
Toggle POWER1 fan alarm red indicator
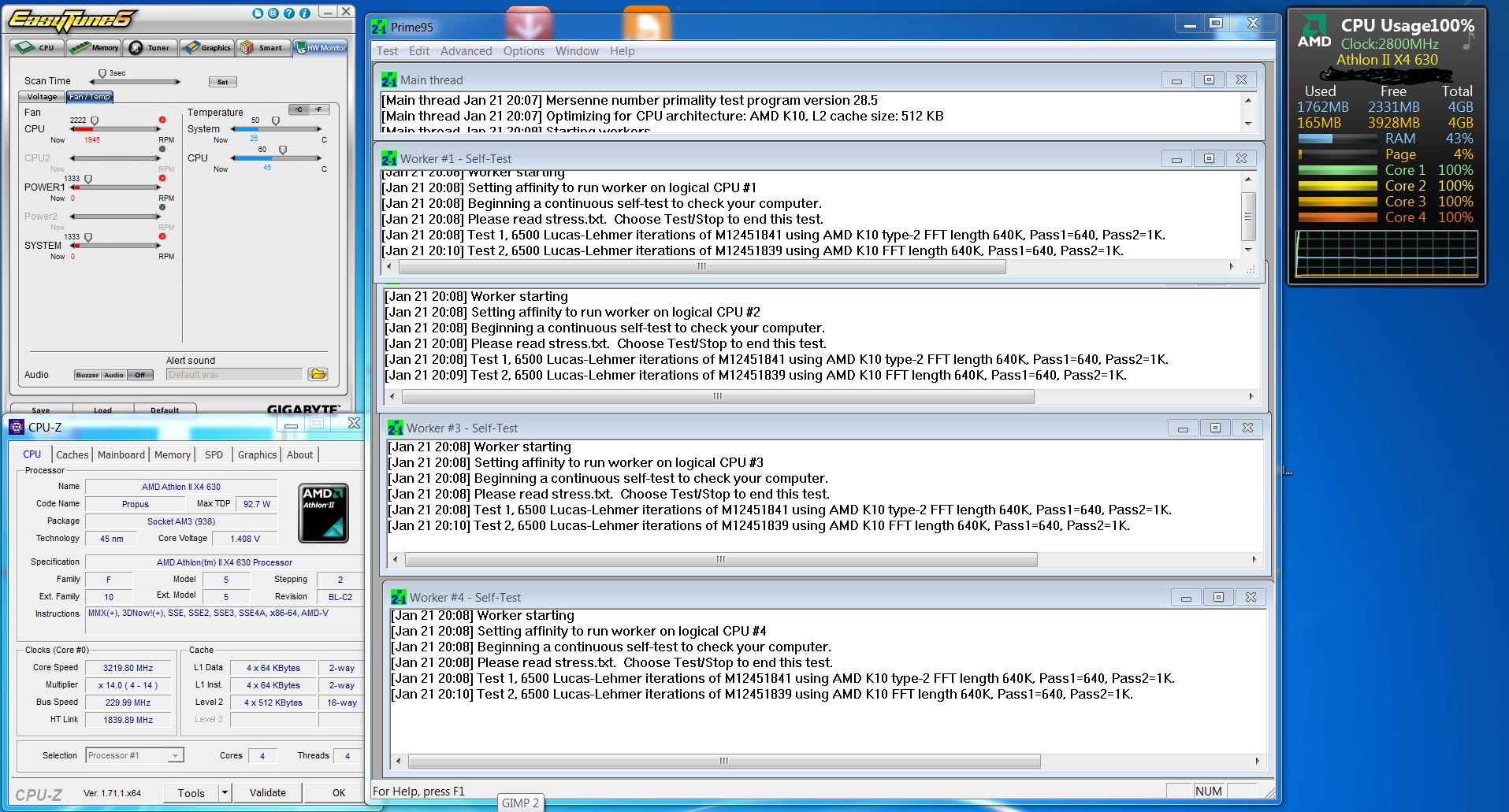[162, 178]
